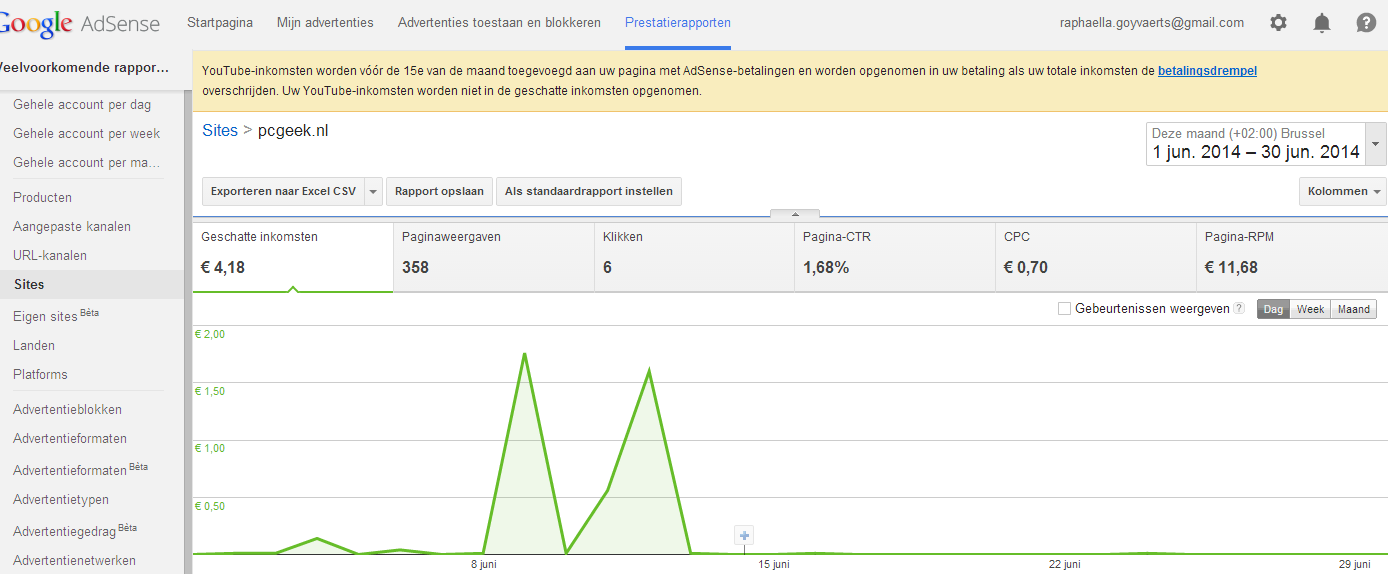Image resolution: width=1388 pixels, height=574 pixels.
Task: Open the notifications bell icon
Action: coord(1322,22)
